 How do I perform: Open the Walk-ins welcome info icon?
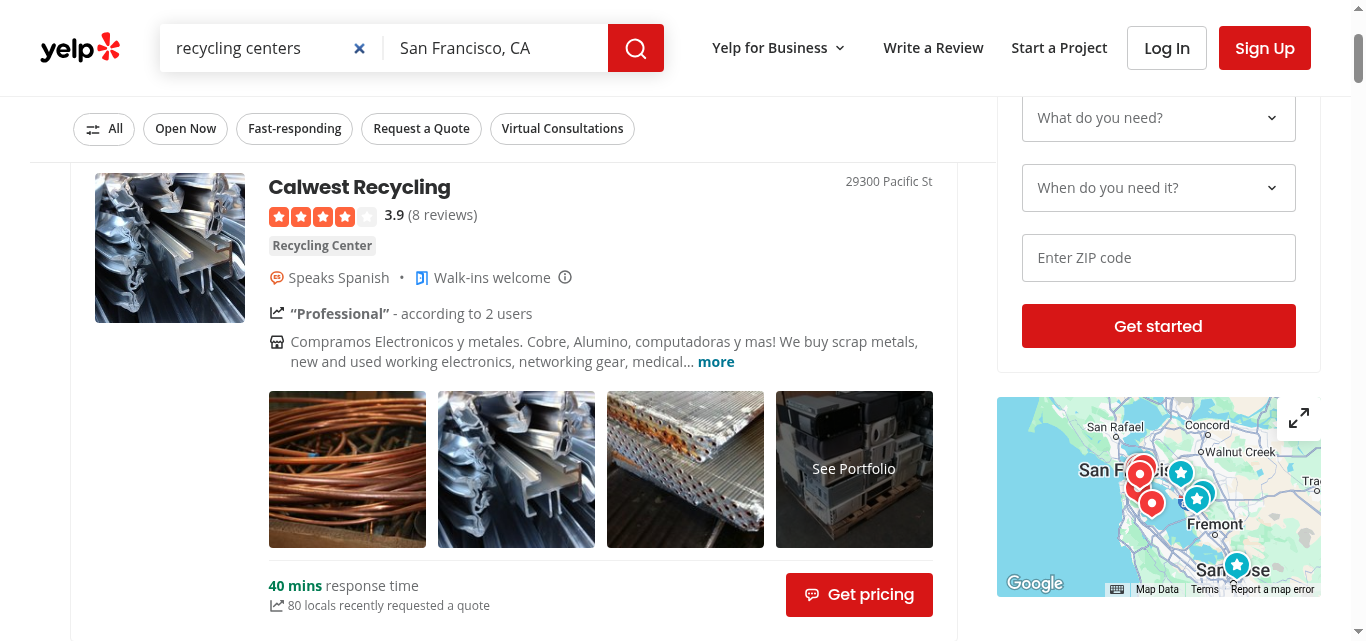click(565, 277)
